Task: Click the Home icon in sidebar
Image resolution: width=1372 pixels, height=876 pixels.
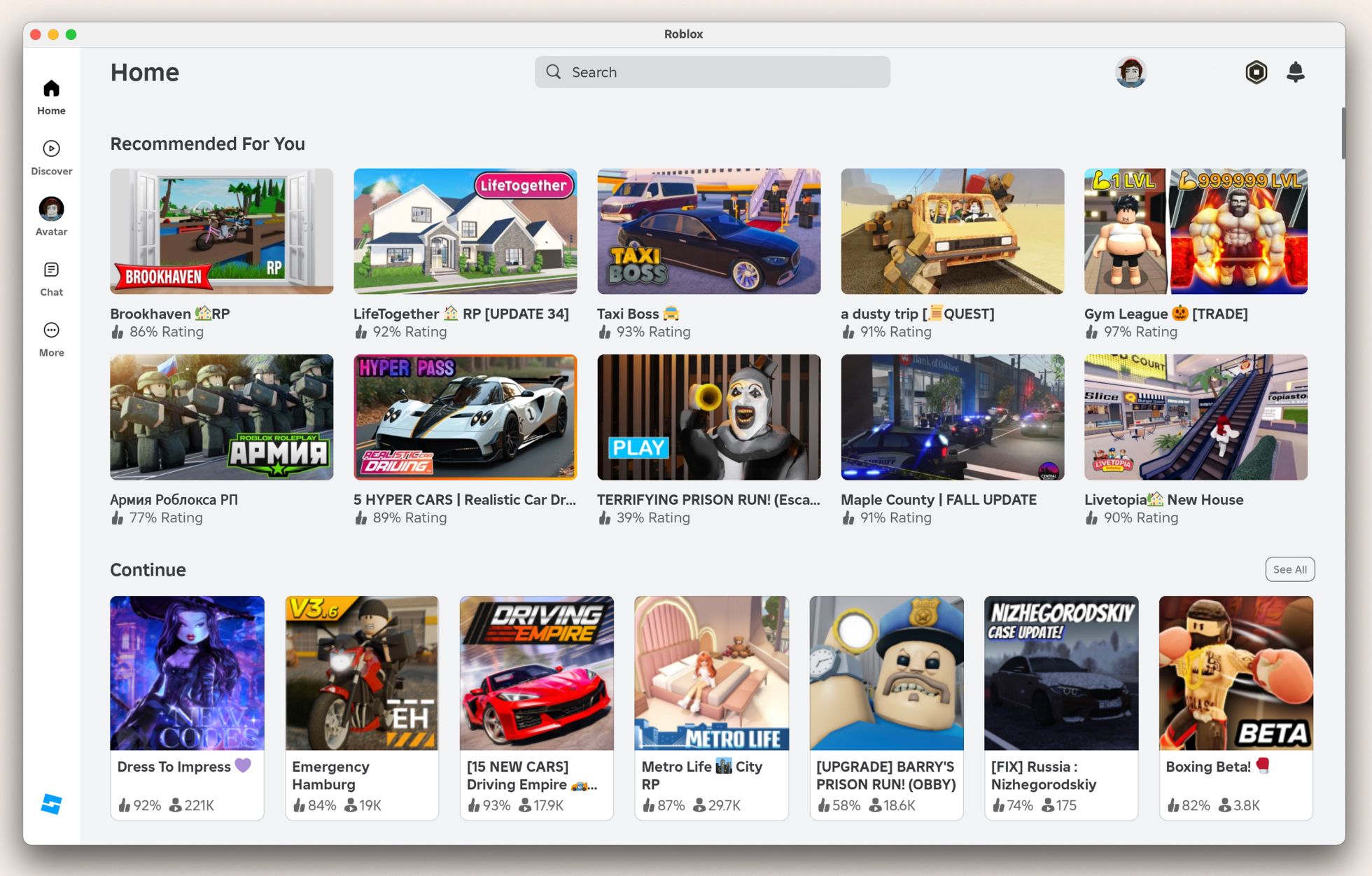Action: click(x=51, y=89)
